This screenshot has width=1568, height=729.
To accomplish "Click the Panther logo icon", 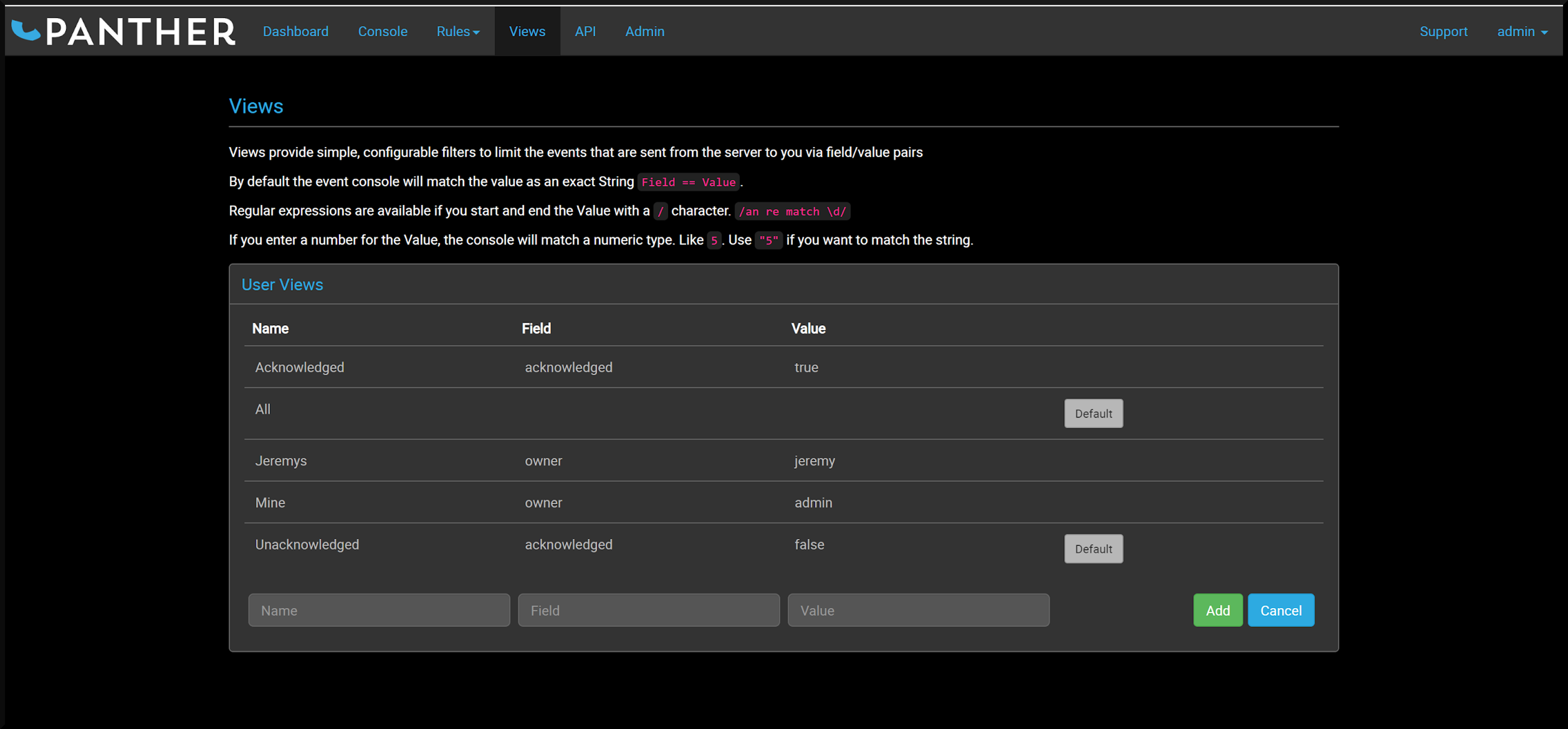I will 26,30.
